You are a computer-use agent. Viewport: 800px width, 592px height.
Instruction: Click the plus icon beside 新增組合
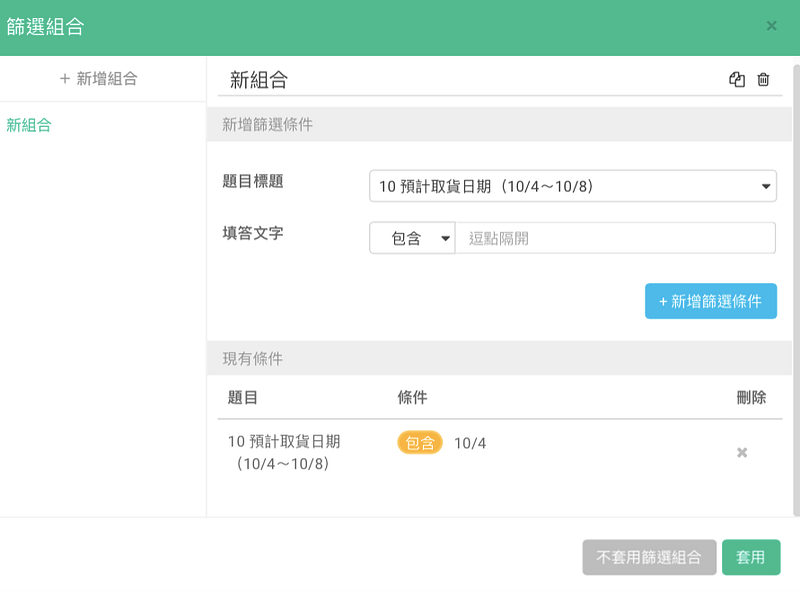pos(65,79)
